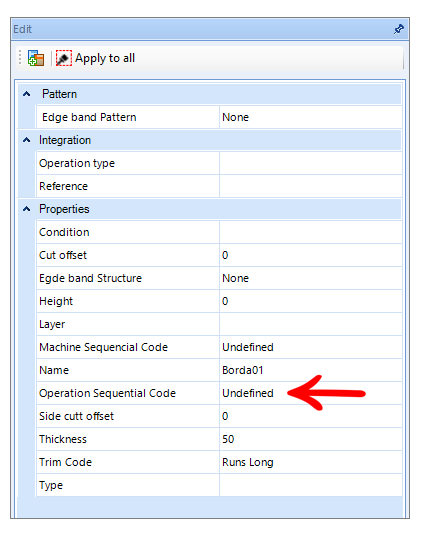Viewport: 427px width, 537px height.
Task: Click the empty Reference value field
Action: [x=311, y=186]
